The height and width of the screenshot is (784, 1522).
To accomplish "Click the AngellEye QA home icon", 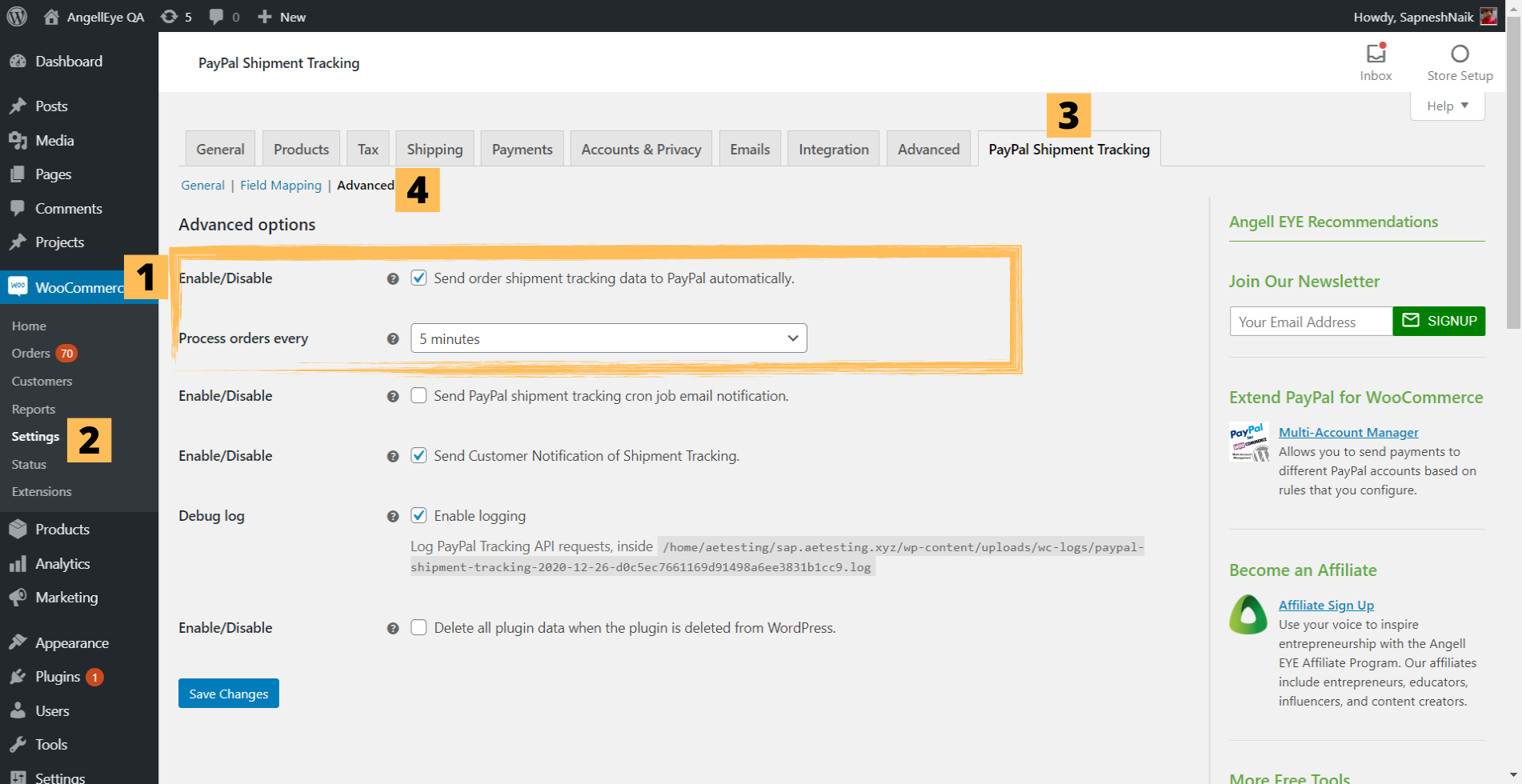I will click(x=51, y=17).
